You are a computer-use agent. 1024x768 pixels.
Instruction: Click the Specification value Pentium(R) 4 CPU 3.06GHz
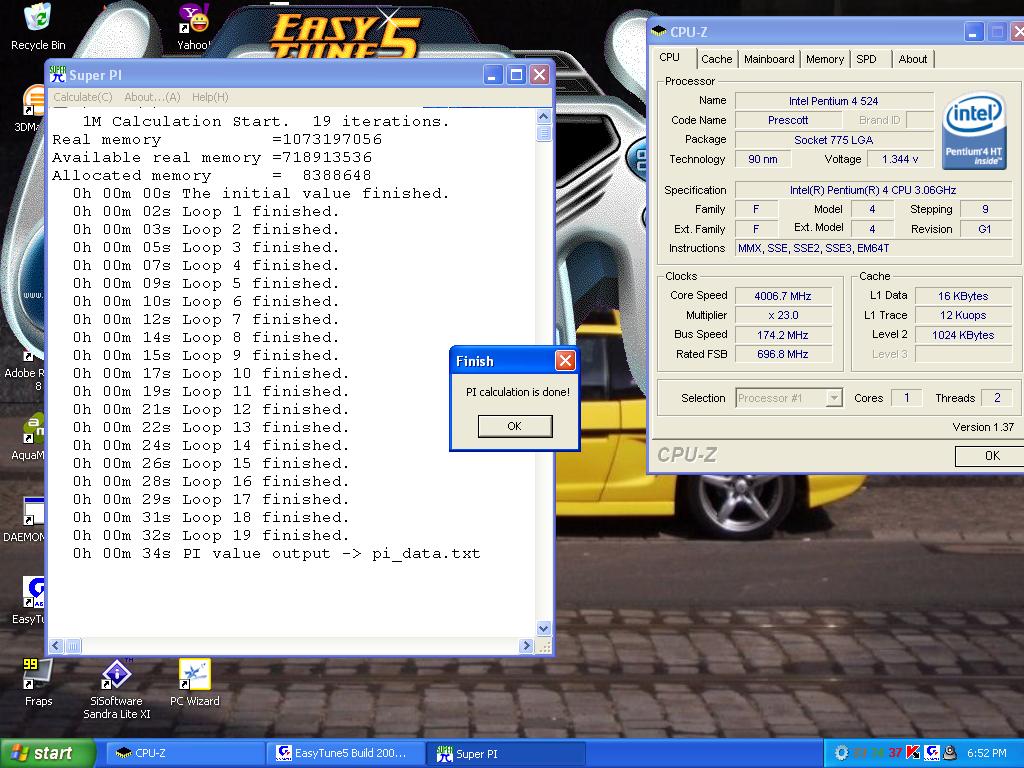[x=873, y=190]
